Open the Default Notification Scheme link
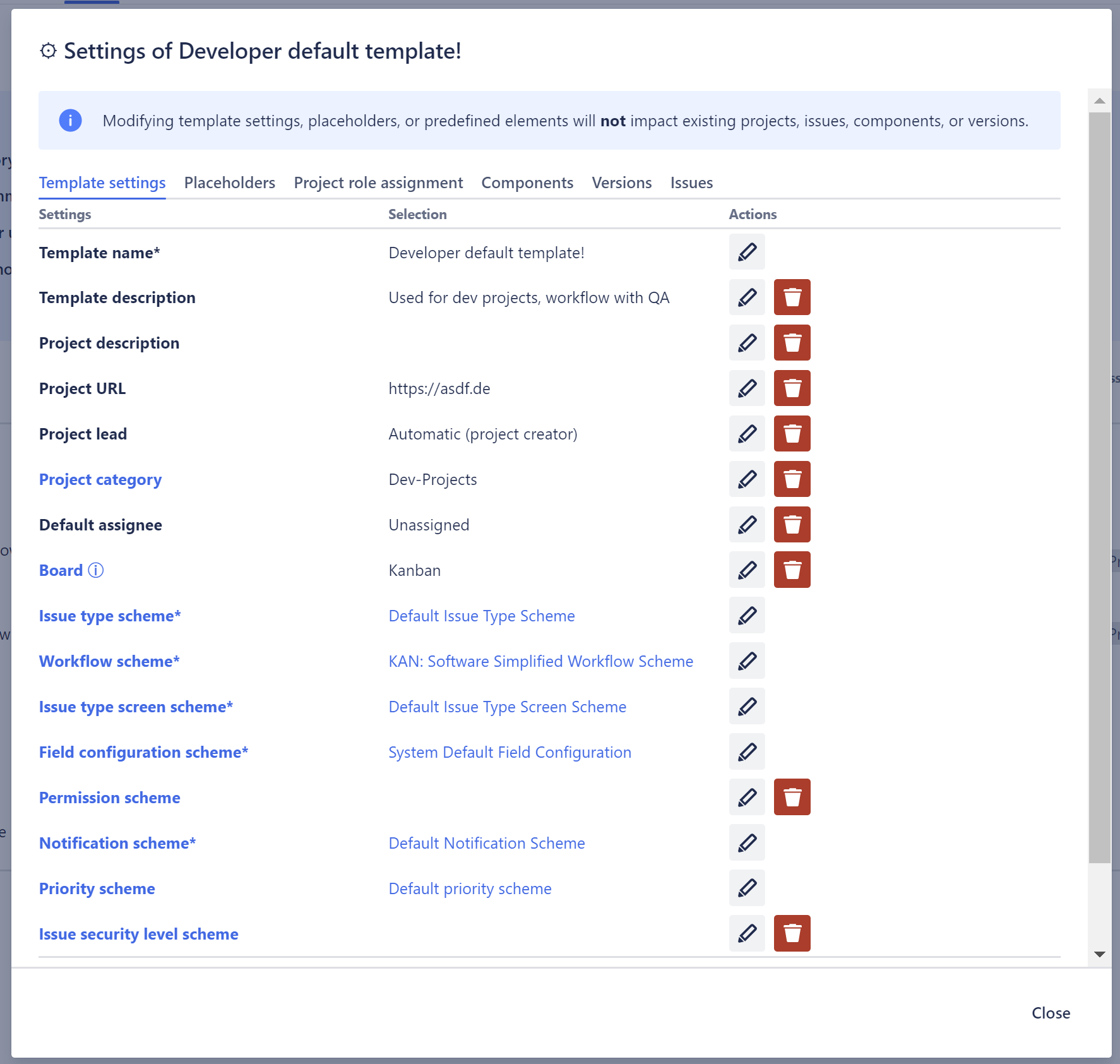 coord(486,842)
